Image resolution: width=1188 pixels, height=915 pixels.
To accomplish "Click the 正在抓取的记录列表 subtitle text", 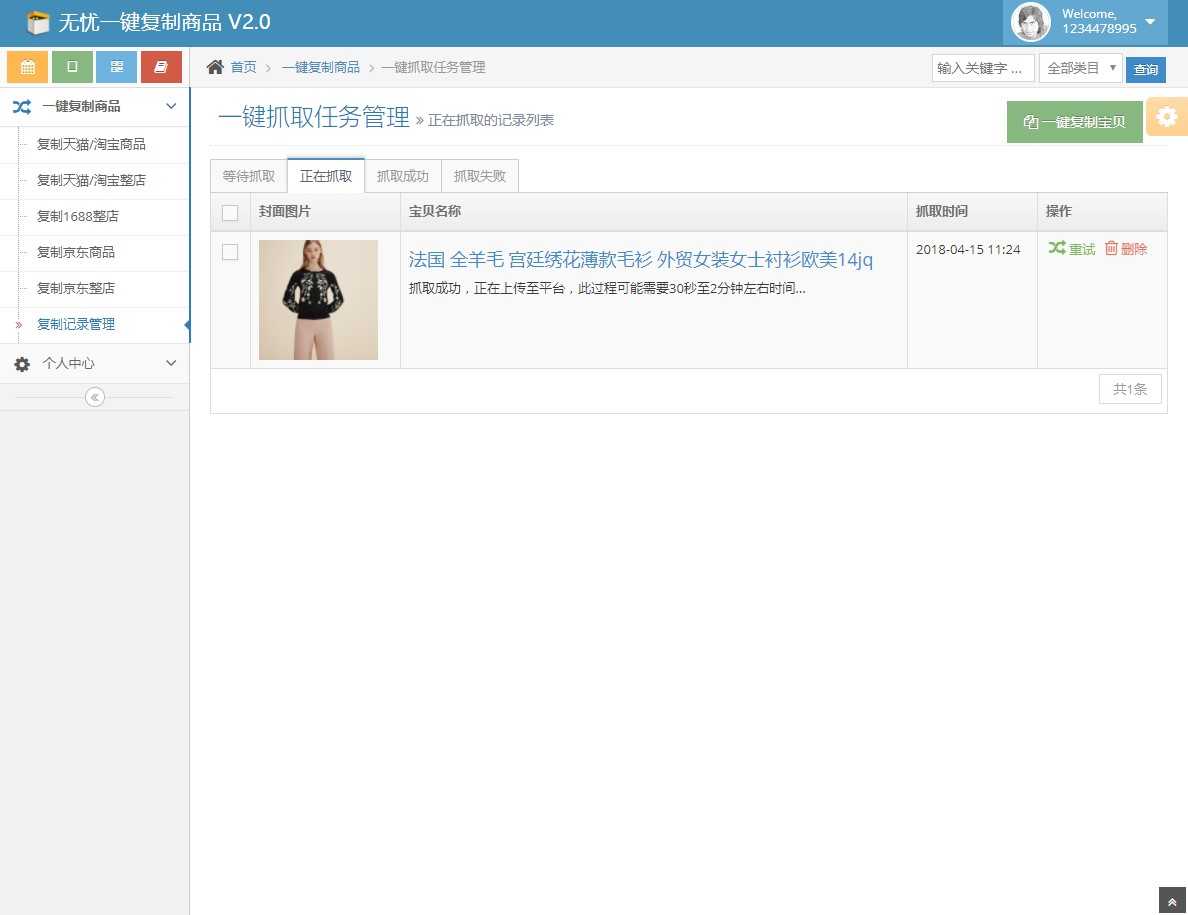I will (x=491, y=120).
